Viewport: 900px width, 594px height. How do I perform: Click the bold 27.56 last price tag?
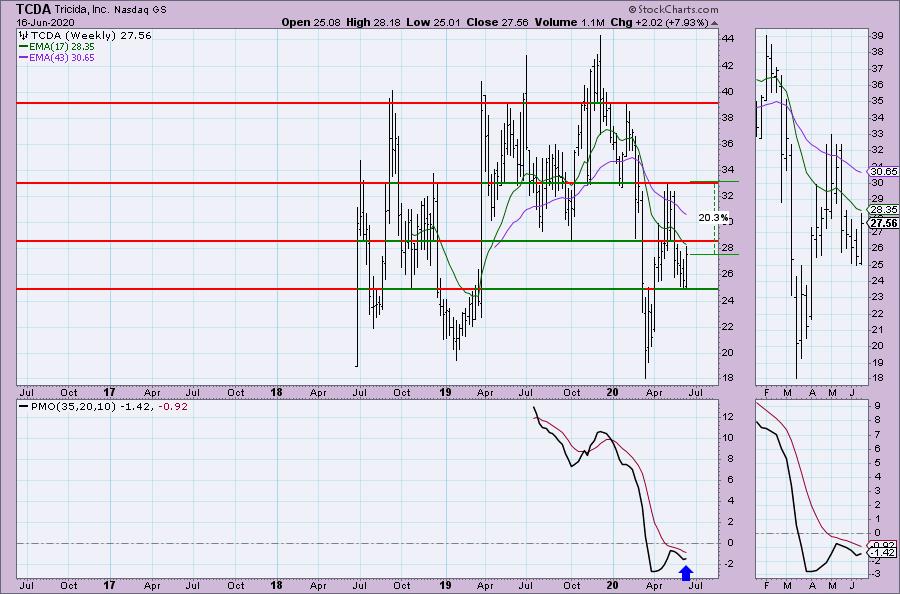coord(883,223)
